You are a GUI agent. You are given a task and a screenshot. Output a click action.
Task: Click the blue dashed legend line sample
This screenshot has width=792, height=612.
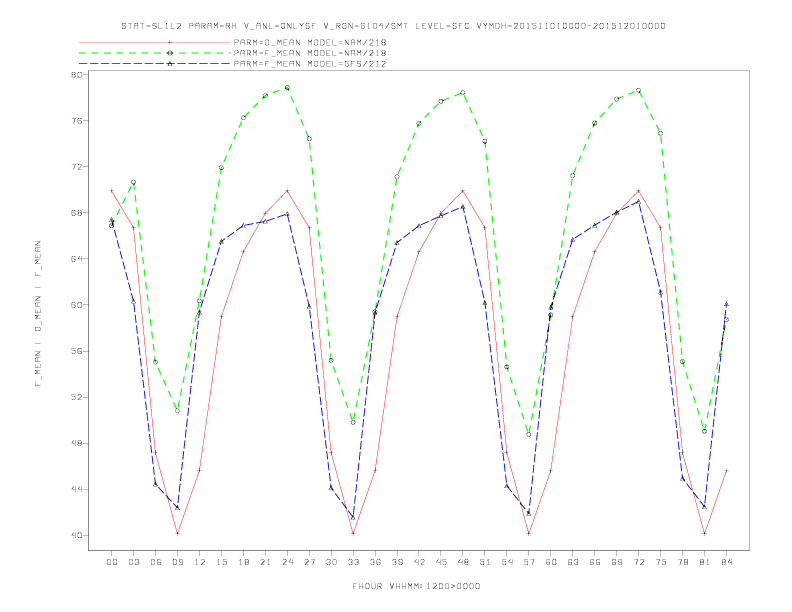click(155, 64)
